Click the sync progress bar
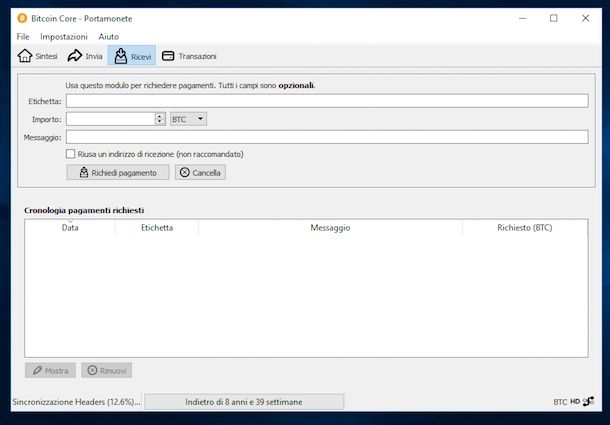 [244, 402]
